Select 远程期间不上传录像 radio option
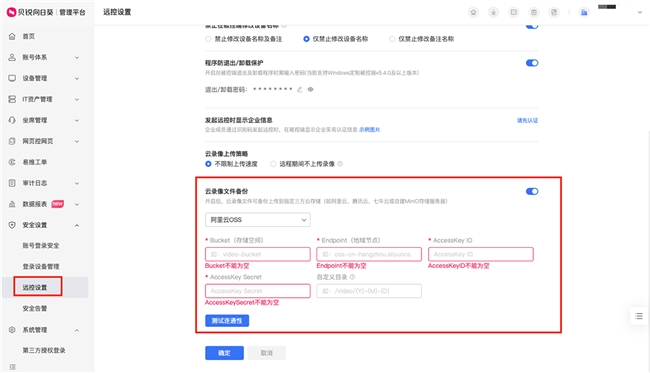 [x=273, y=164]
